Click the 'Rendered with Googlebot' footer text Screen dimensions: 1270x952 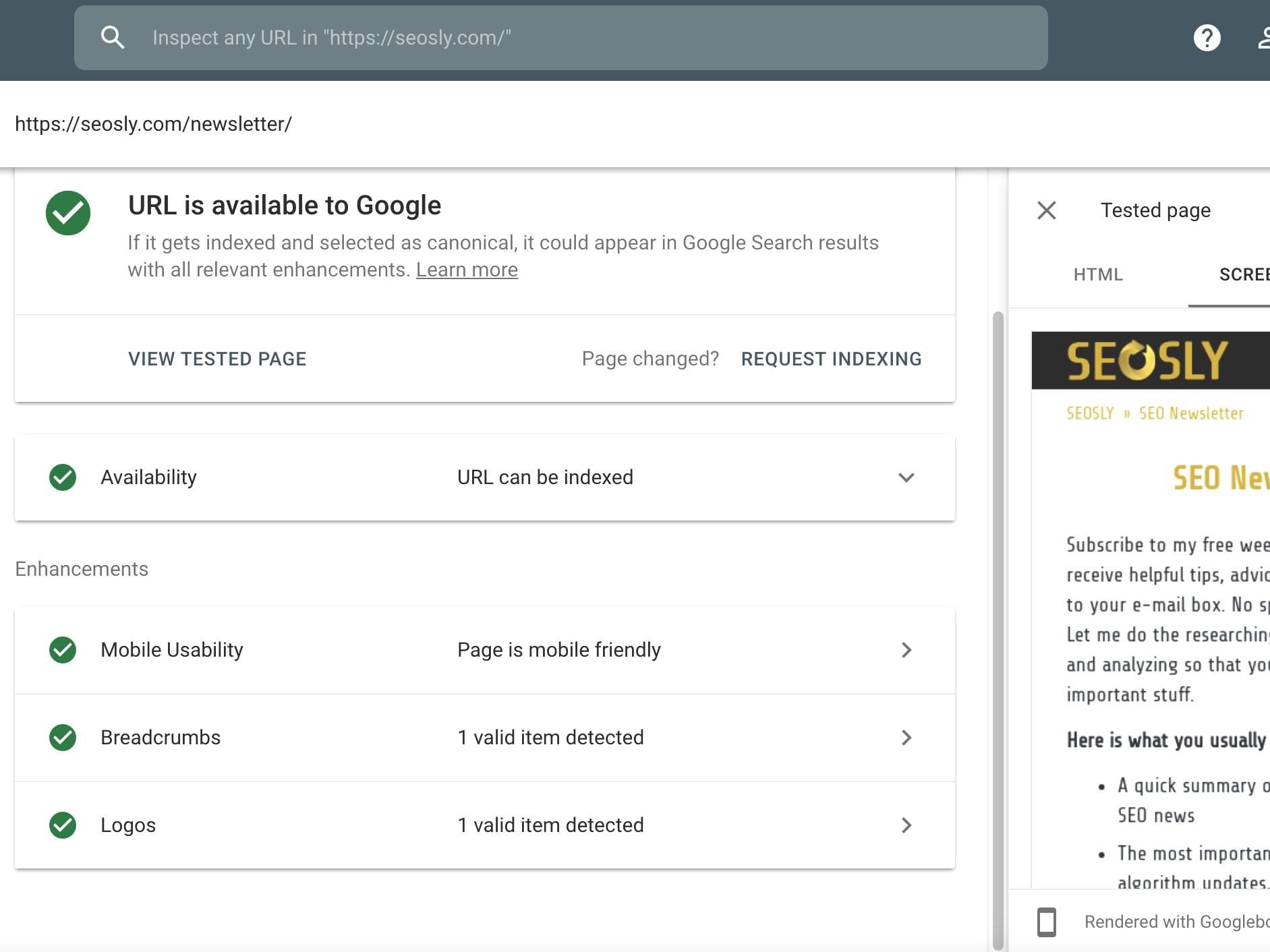point(1177,922)
